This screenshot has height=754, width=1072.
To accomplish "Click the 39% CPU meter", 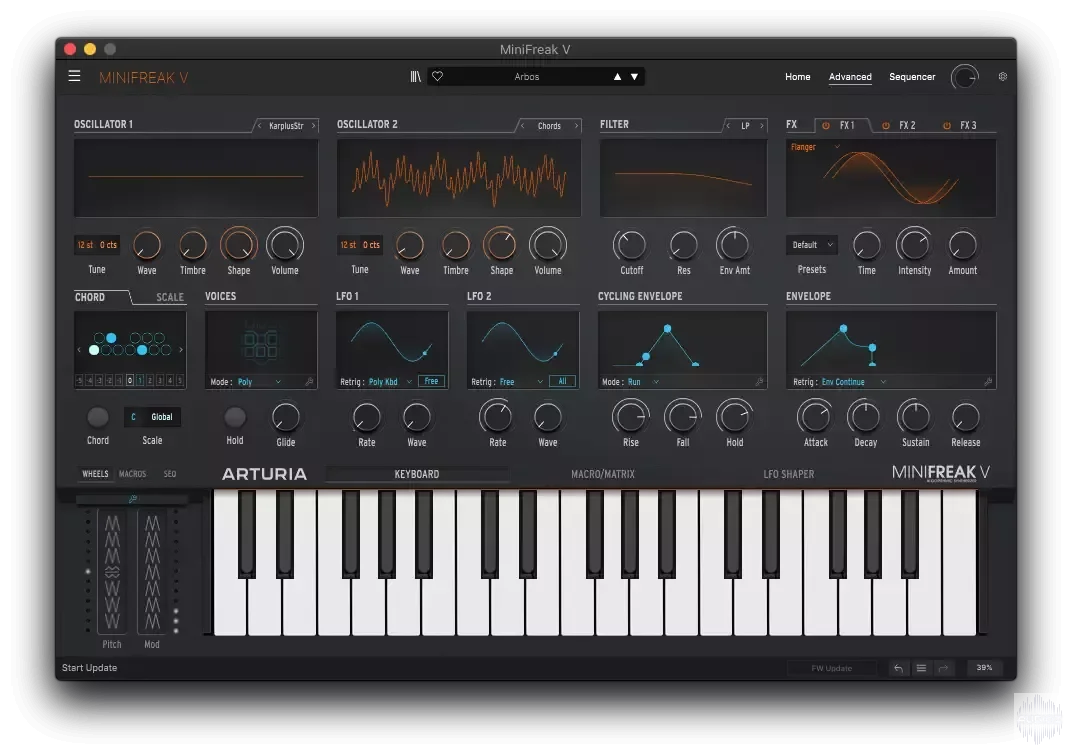I will [x=984, y=668].
